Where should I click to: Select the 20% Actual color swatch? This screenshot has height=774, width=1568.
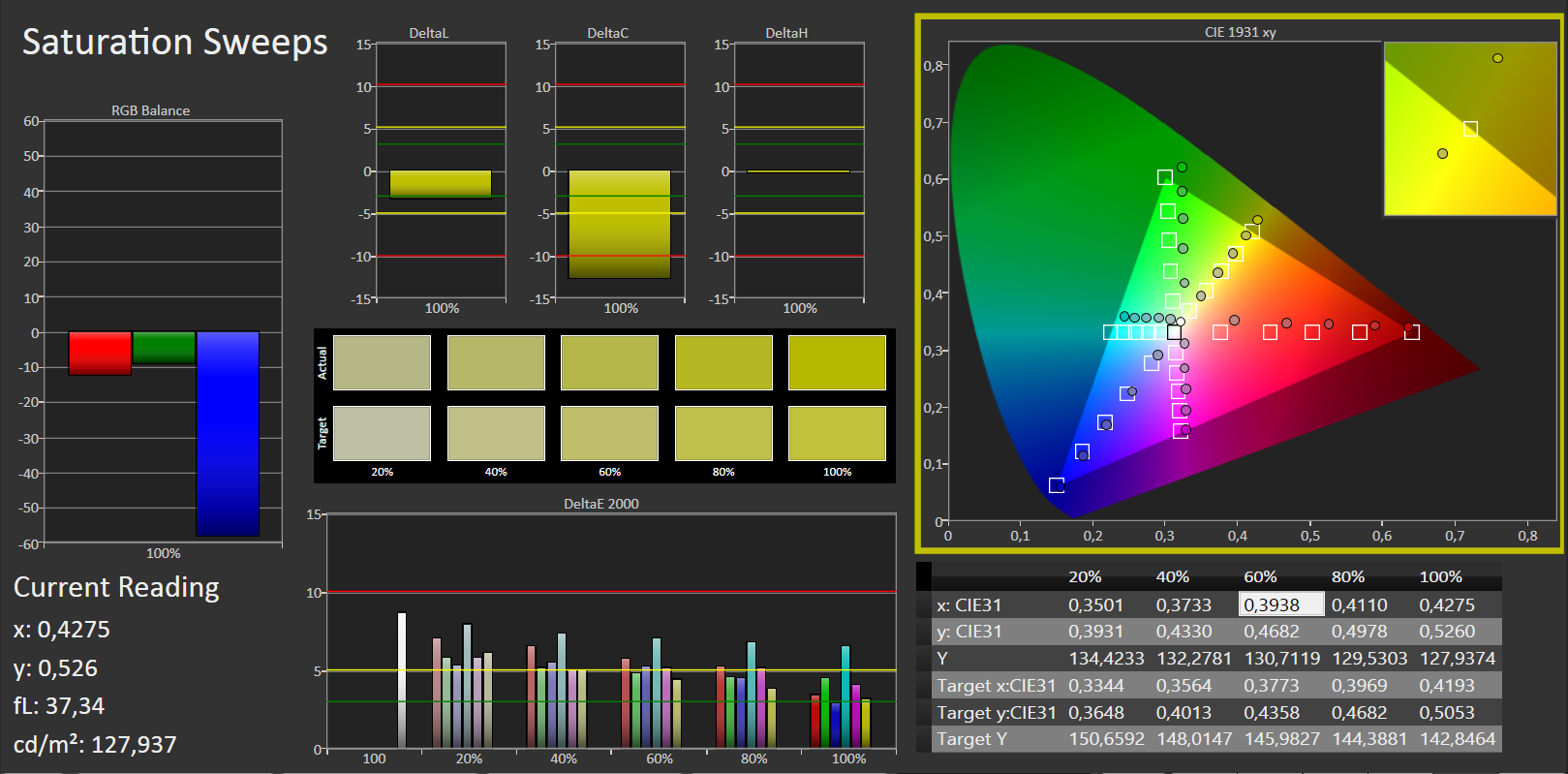tap(382, 363)
